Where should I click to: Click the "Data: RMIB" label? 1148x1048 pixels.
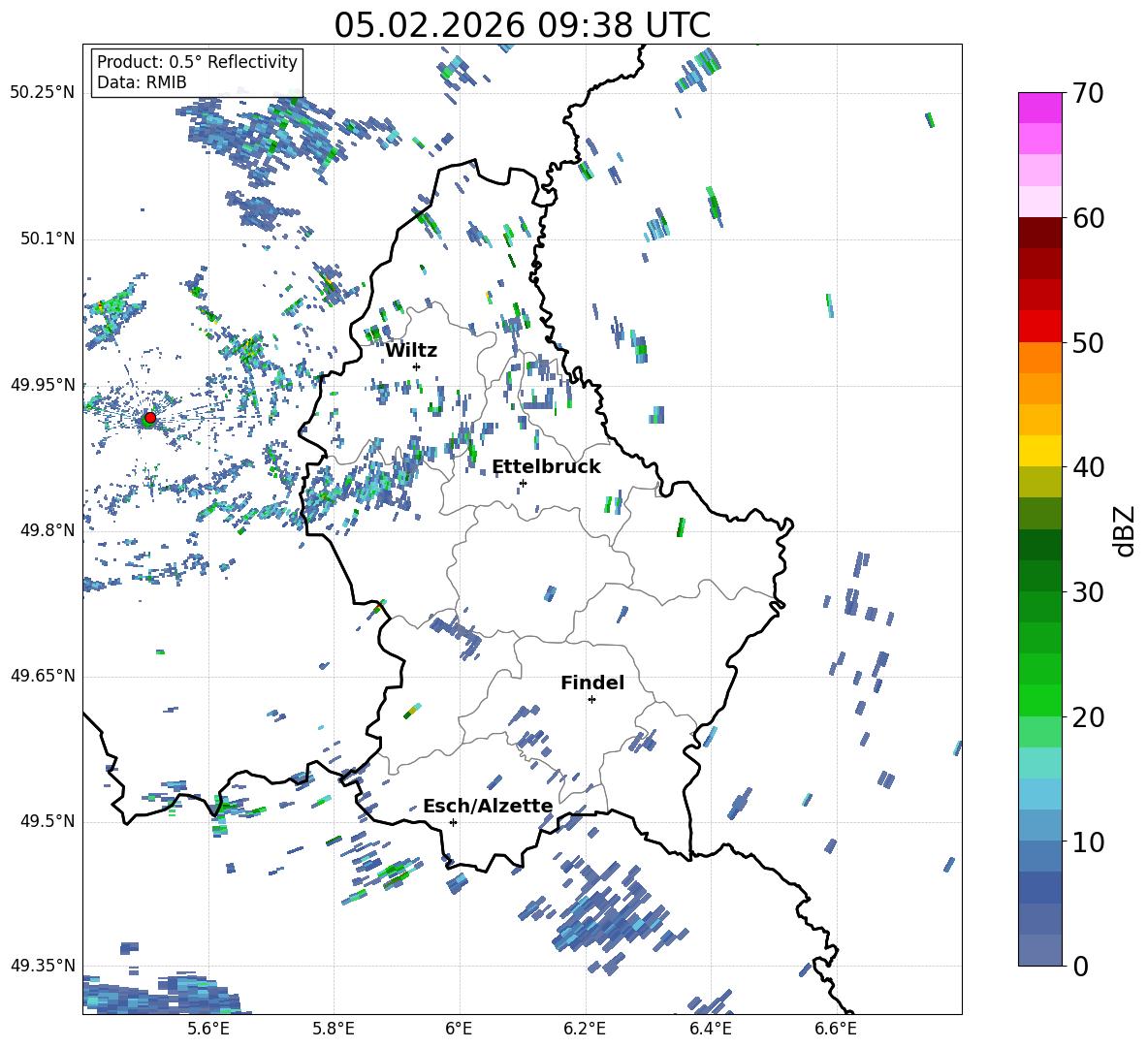142,82
